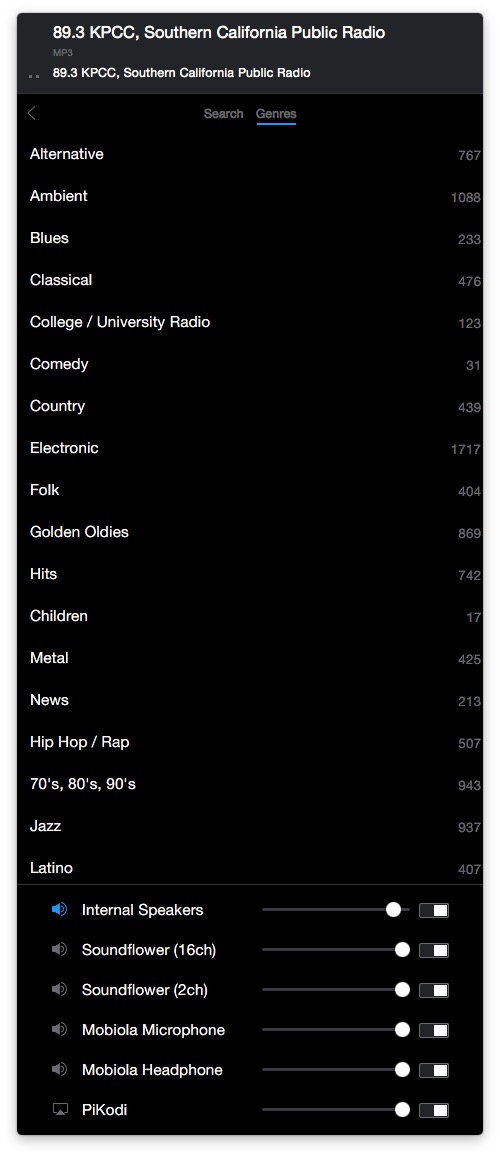Click the Mobiola Headphone speaker icon
This screenshot has width=500, height=1156.
pyautogui.click(x=59, y=1069)
